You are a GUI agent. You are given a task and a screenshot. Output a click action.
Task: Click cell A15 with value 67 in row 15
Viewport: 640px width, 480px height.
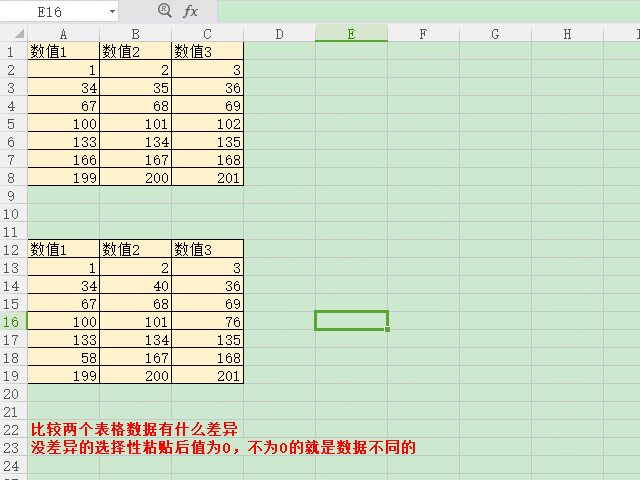point(64,303)
